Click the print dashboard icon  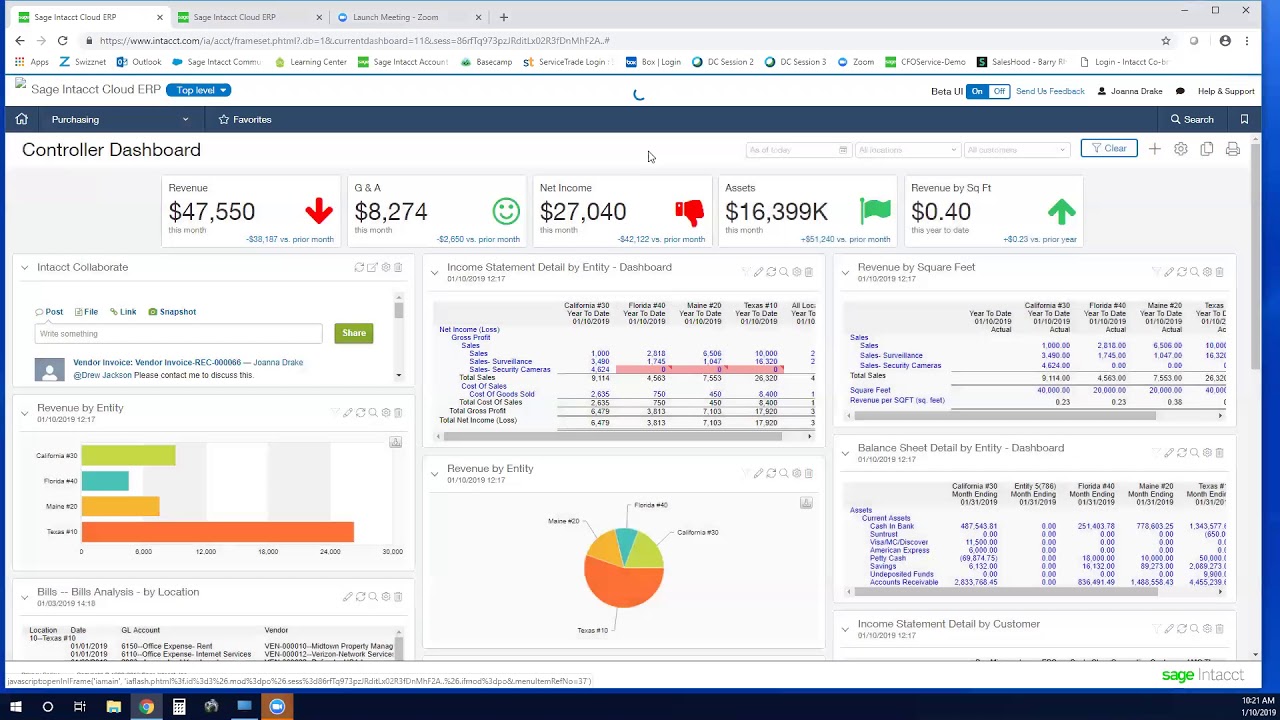coord(1233,149)
